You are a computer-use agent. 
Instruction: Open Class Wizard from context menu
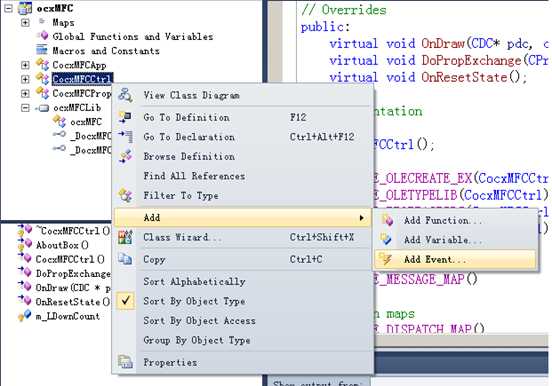point(243,237)
